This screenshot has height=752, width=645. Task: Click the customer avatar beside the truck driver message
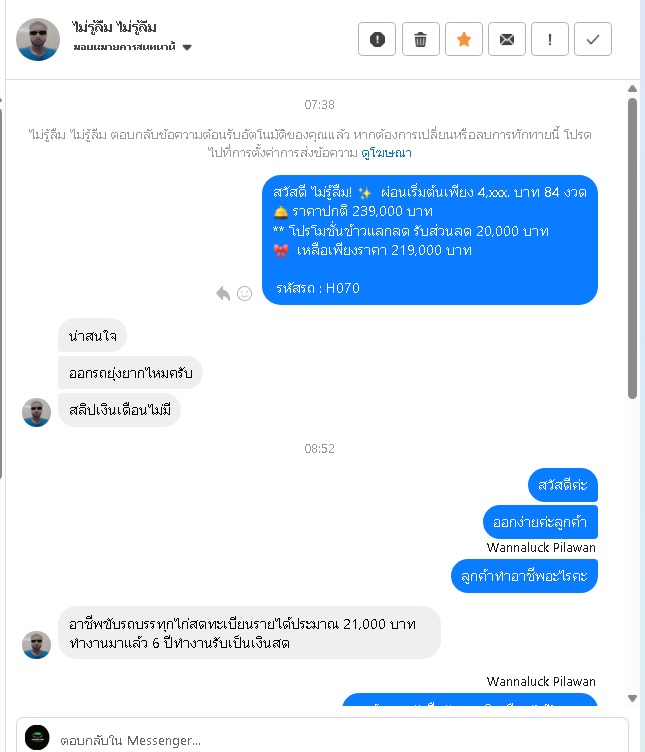tap(36, 645)
